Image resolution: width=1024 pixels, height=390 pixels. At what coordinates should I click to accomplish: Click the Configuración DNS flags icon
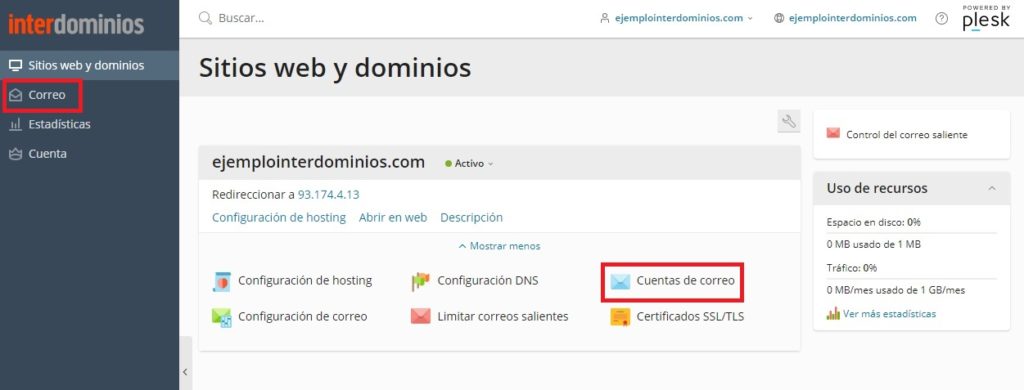421,282
